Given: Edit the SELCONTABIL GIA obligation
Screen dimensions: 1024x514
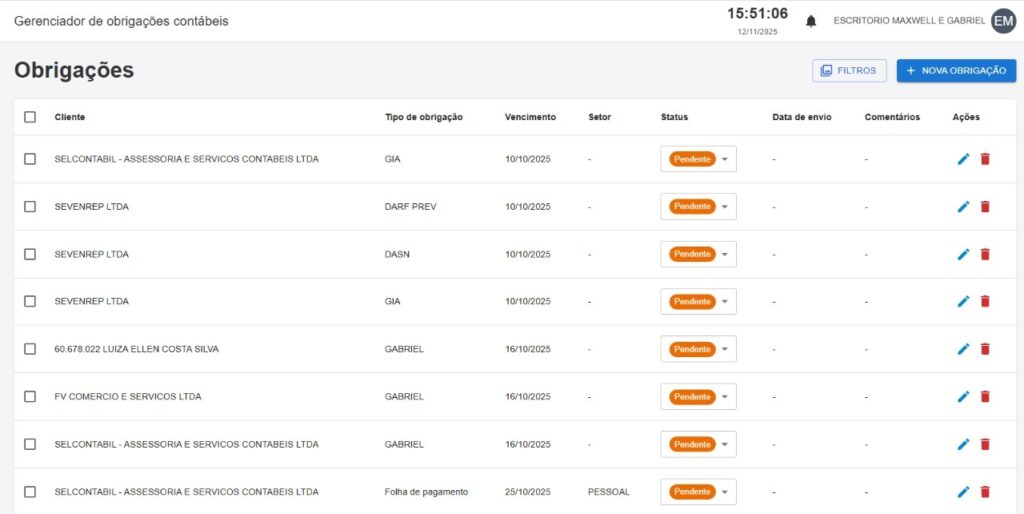Looking at the screenshot, I should click(x=963, y=159).
